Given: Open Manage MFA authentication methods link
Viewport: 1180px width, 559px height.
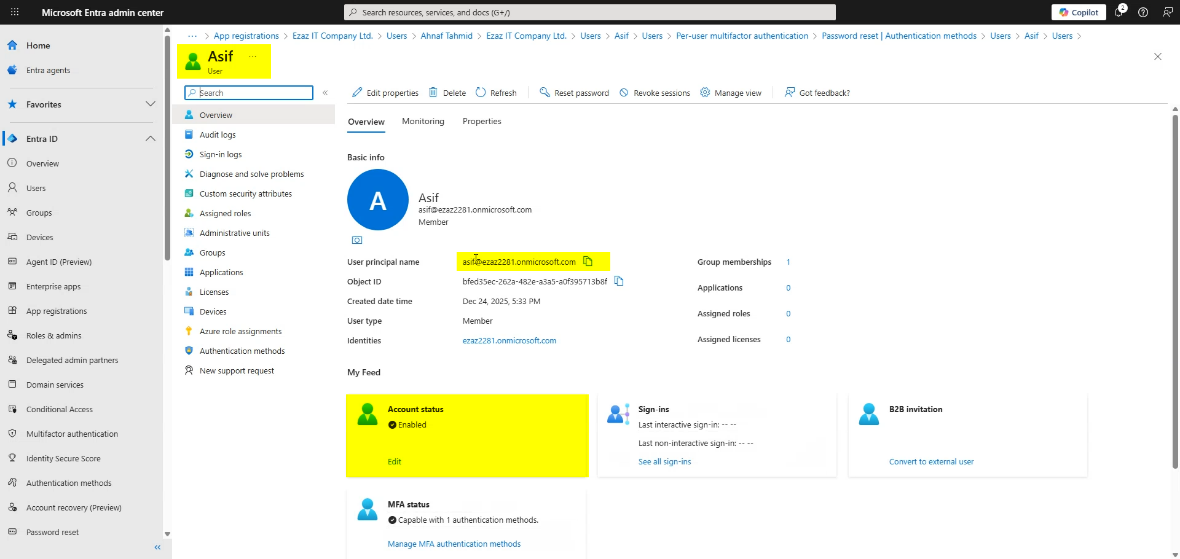Looking at the screenshot, I should [454, 544].
